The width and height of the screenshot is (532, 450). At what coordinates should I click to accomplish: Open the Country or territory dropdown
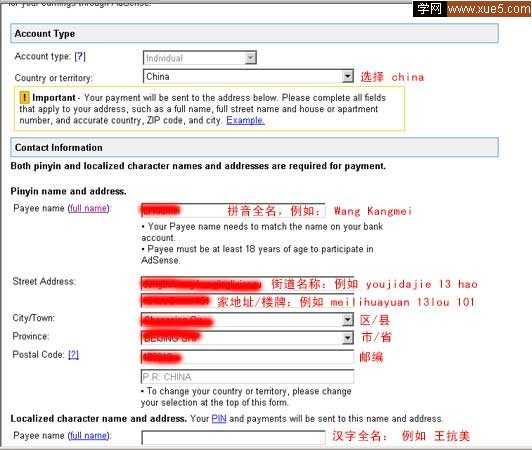(248, 76)
